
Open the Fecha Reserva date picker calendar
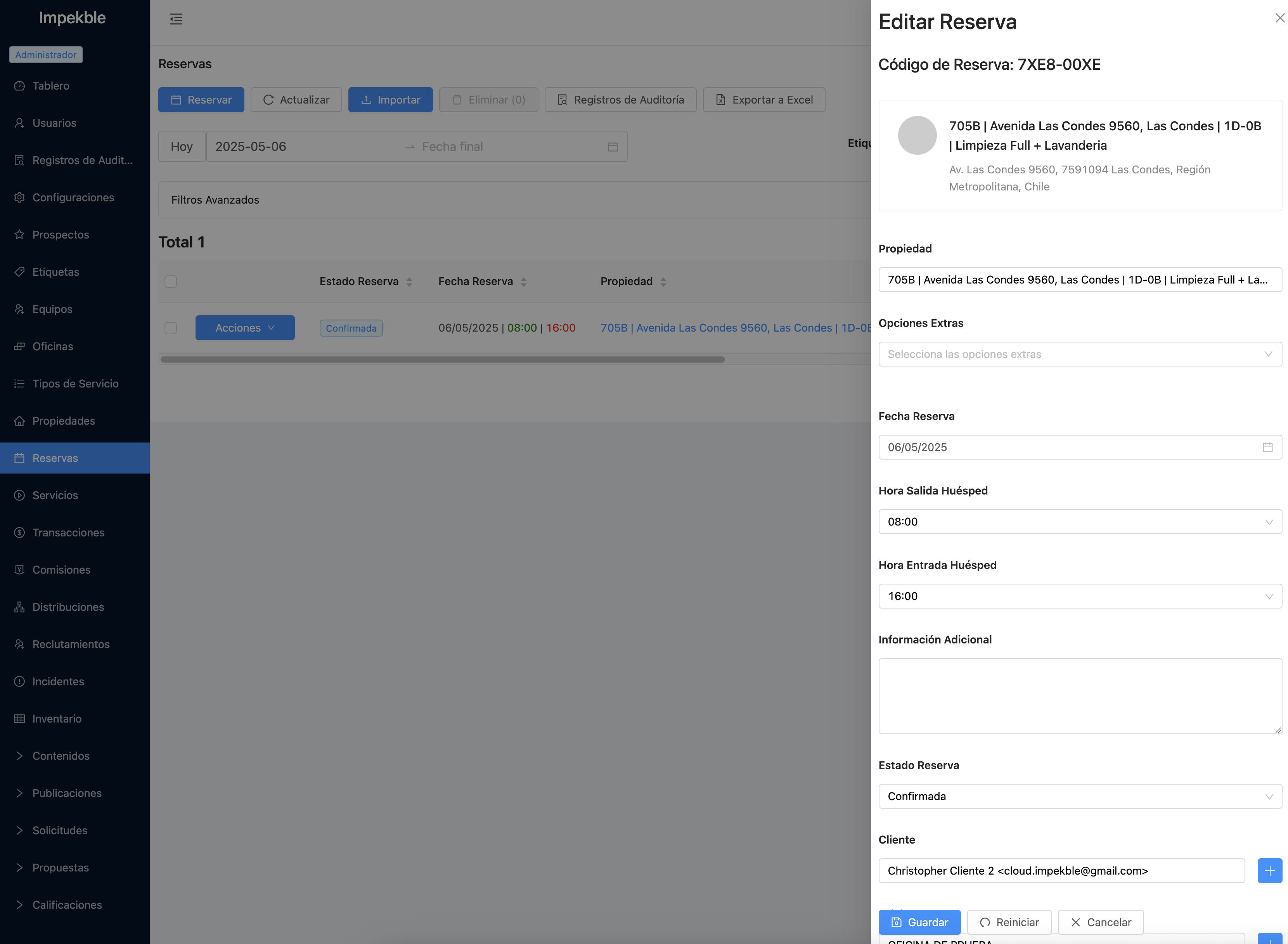(x=1269, y=447)
